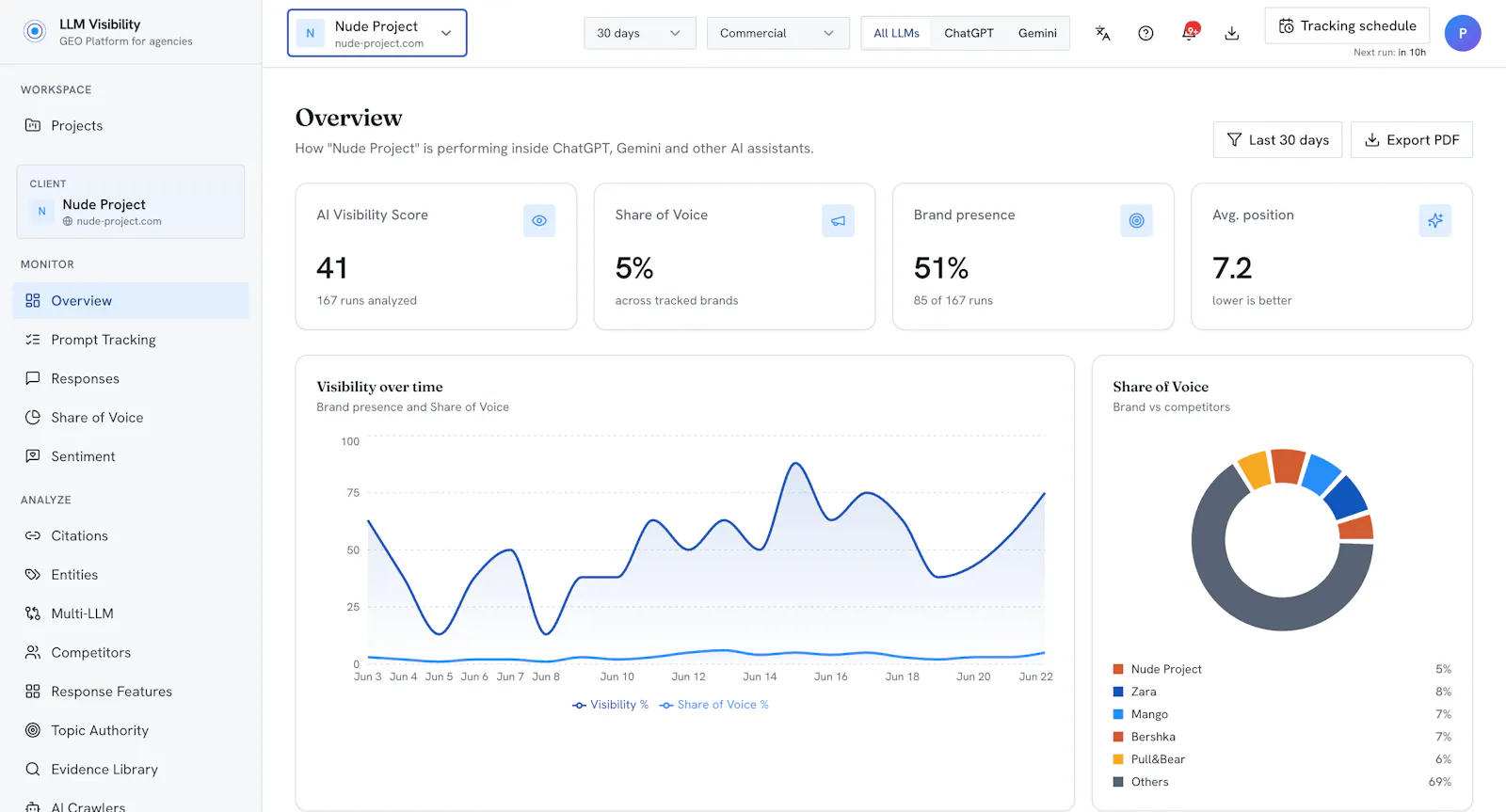
Task: Click the Zara color swatch in legend
Action: point(1118,692)
